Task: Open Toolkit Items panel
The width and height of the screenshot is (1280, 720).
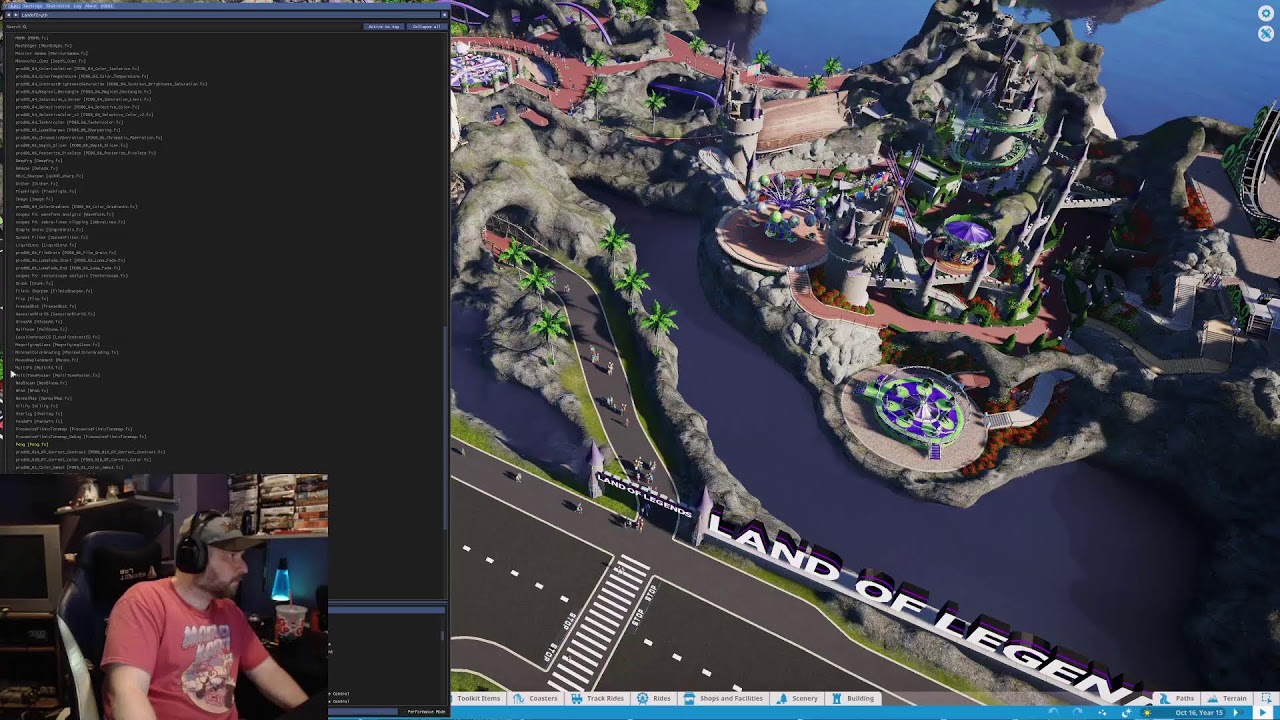Action: click(476, 698)
